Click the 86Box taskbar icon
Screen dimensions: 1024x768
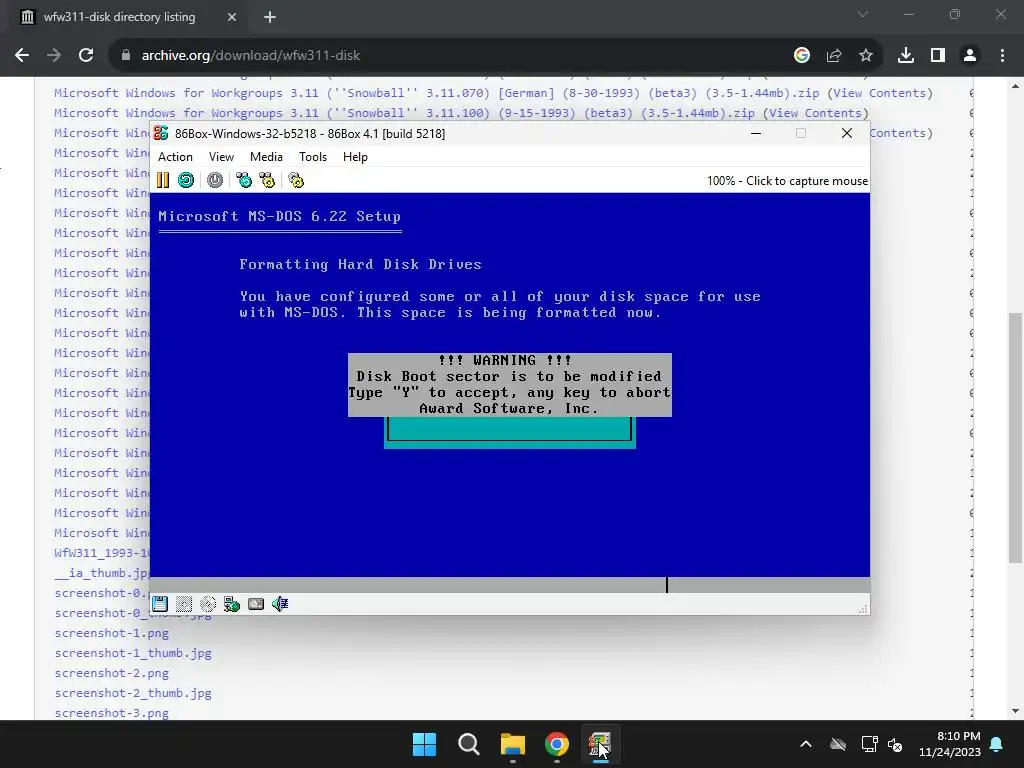pyautogui.click(x=600, y=744)
